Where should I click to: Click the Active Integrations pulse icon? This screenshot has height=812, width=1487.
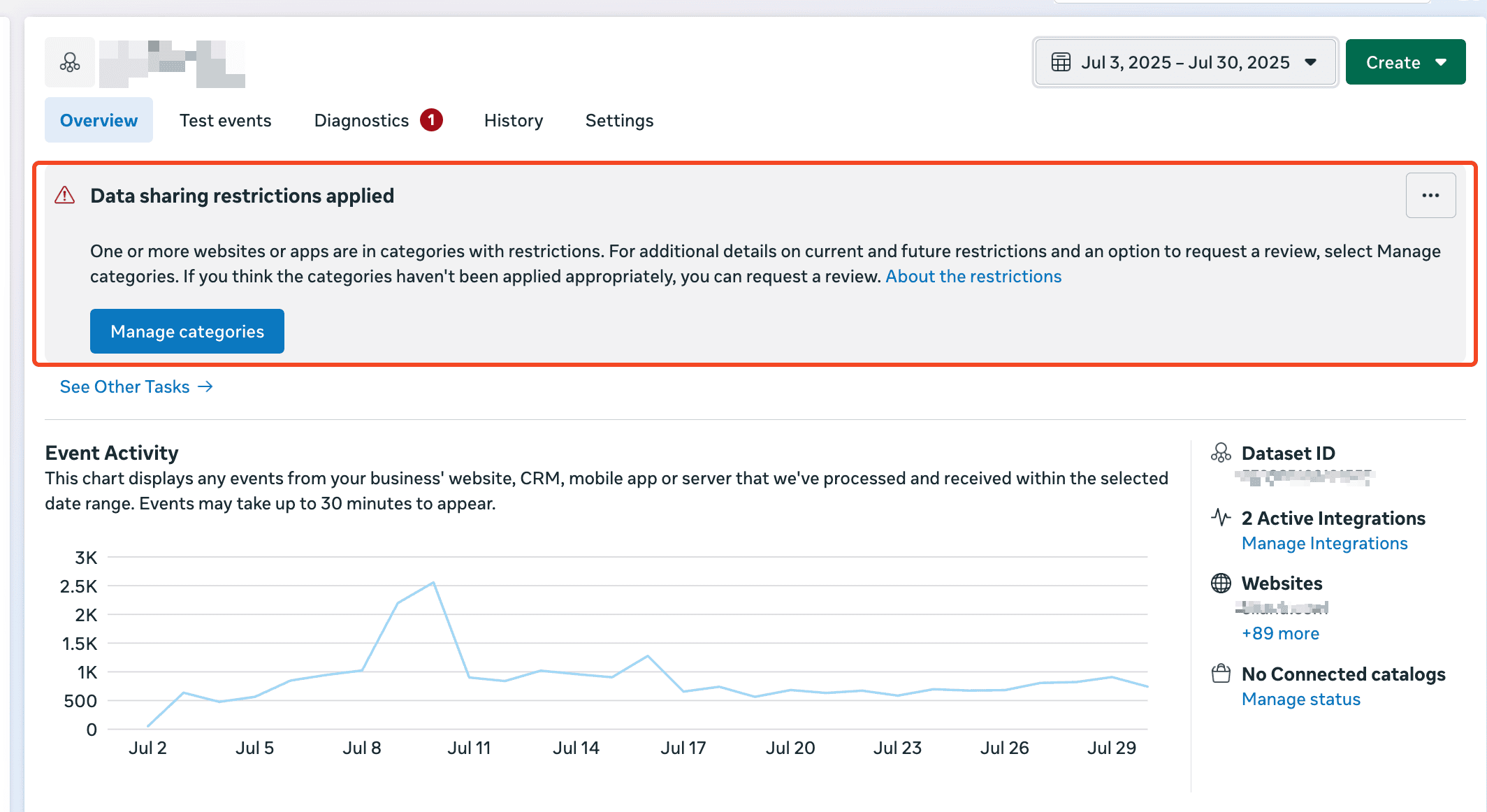(x=1221, y=518)
